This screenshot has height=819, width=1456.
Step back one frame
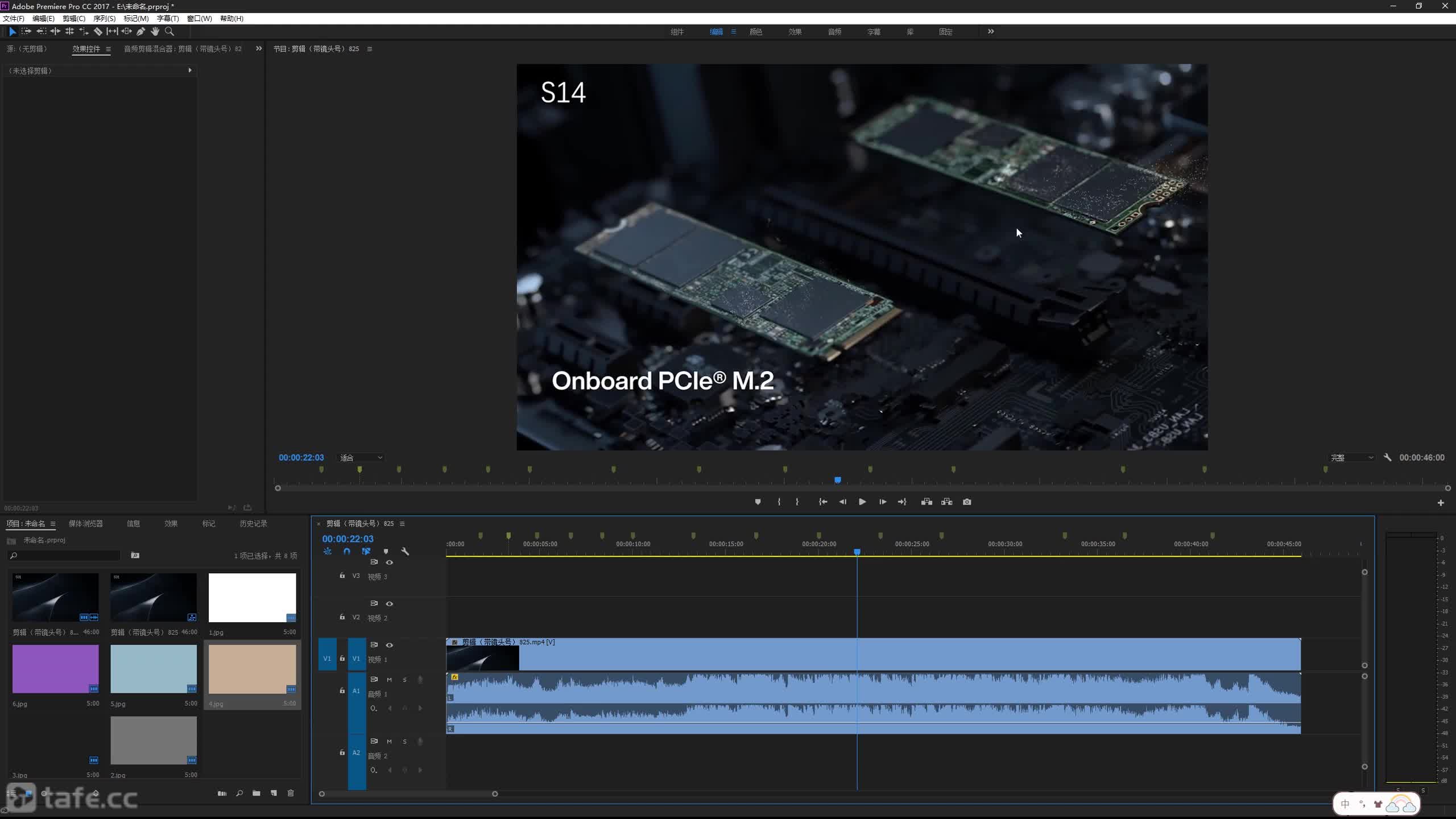(842, 502)
